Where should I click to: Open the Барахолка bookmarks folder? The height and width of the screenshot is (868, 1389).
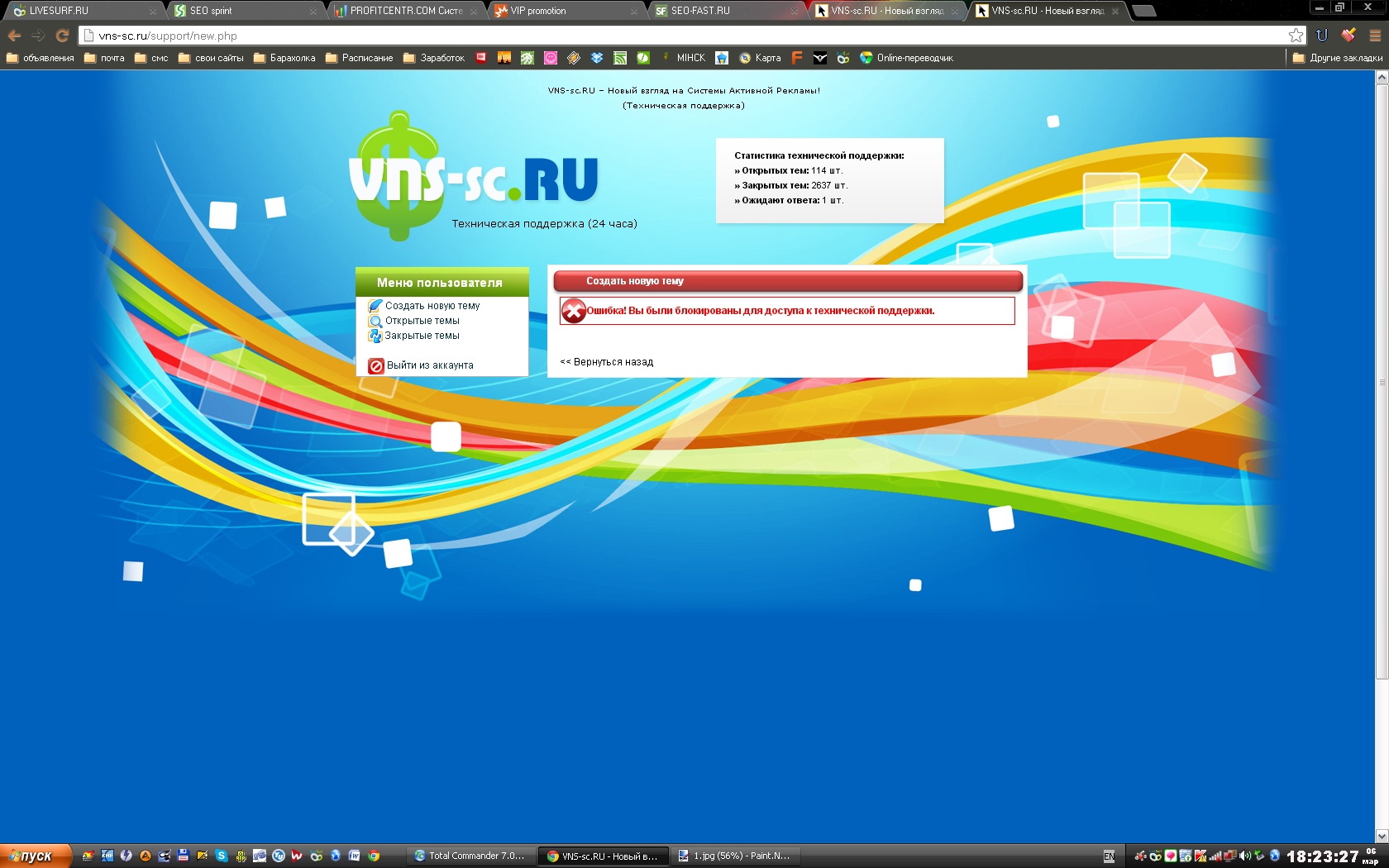[x=284, y=58]
